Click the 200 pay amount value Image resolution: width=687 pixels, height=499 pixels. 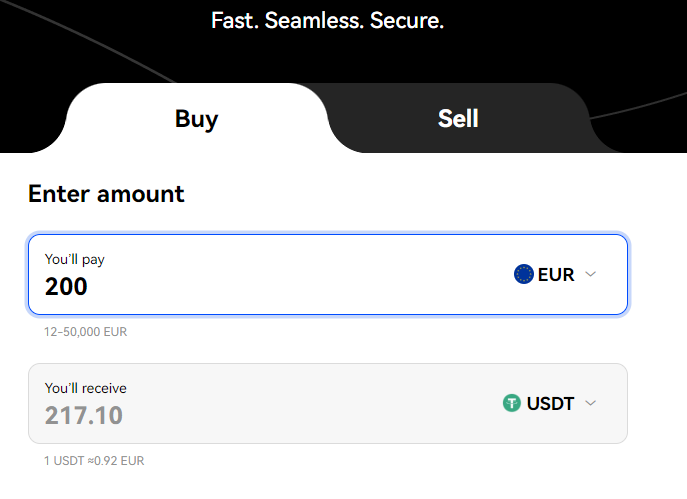(66, 287)
